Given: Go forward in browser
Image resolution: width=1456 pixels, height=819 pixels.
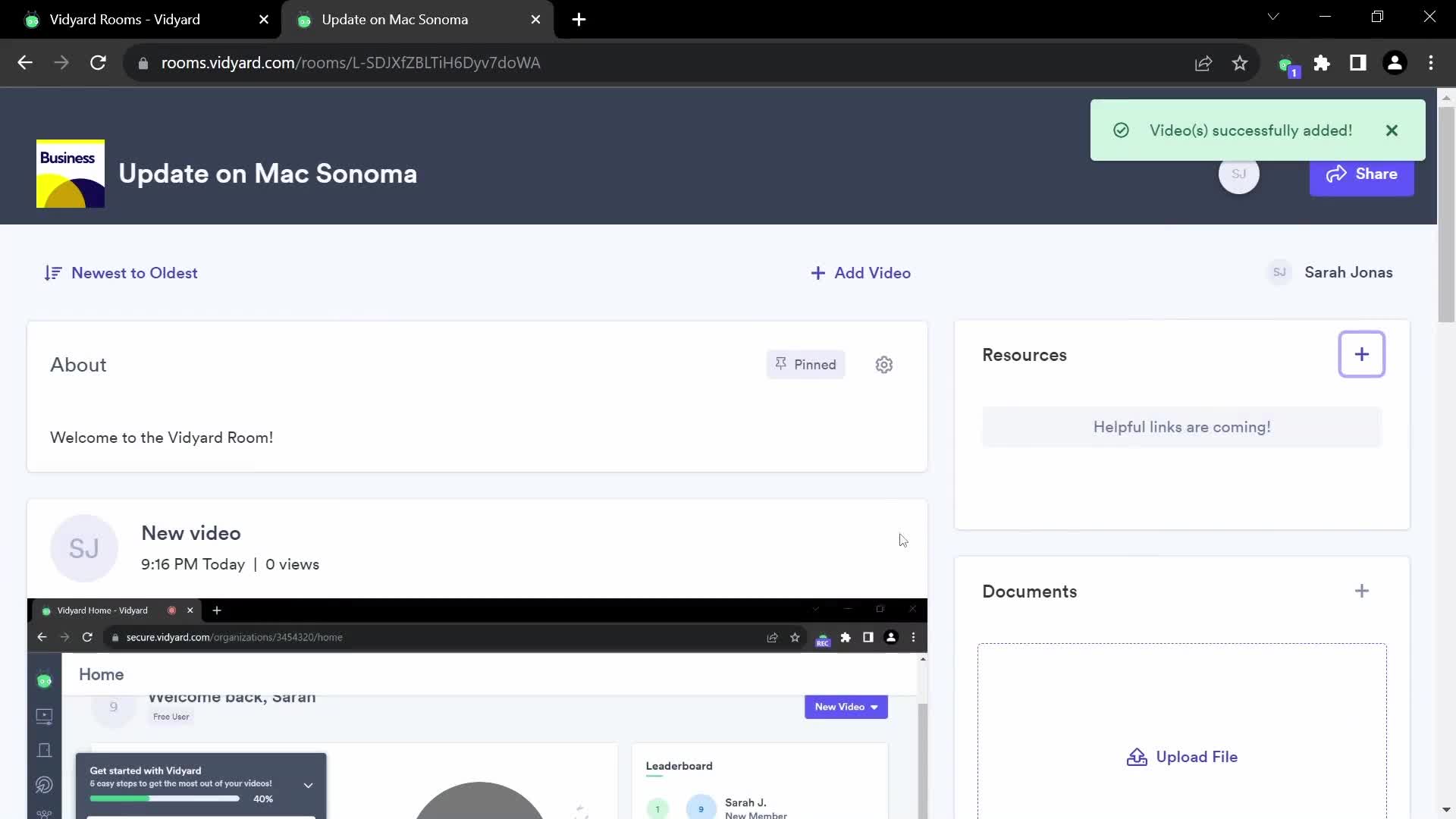Looking at the screenshot, I should point(61,63).
